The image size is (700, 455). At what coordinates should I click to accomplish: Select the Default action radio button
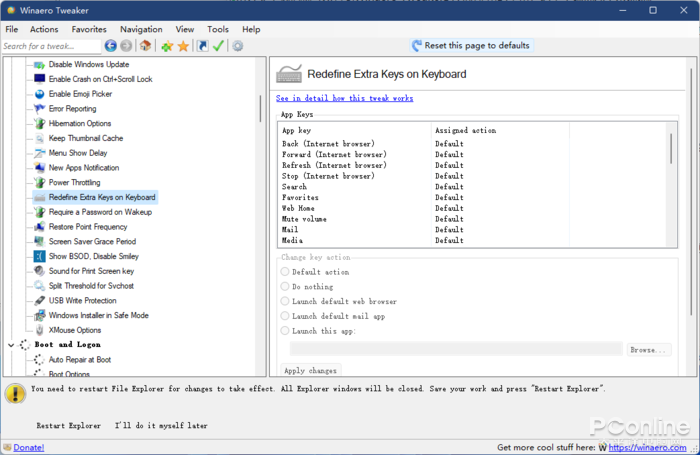pos(286,272)
